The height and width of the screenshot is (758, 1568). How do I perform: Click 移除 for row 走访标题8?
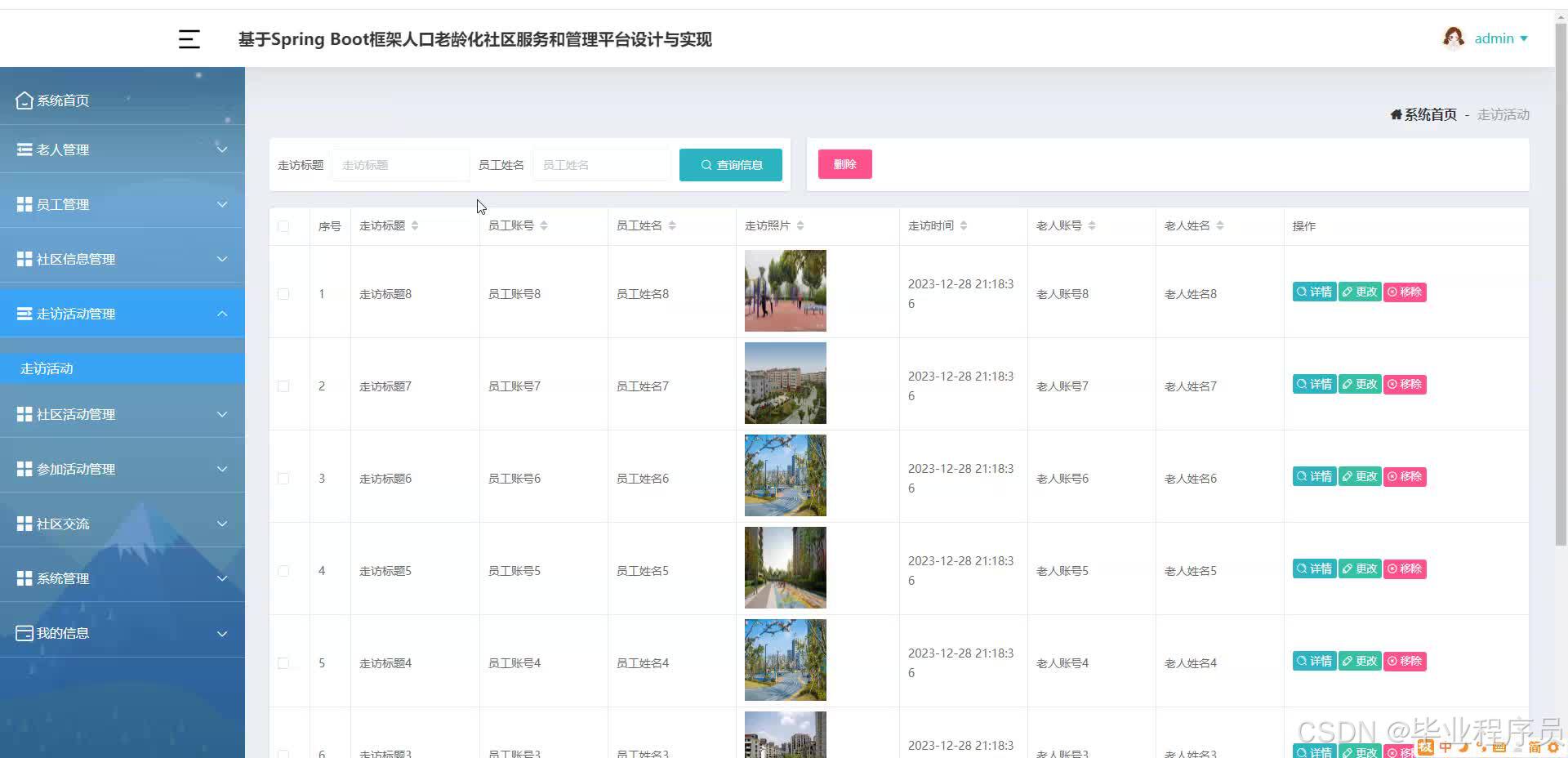(1405, 292)
